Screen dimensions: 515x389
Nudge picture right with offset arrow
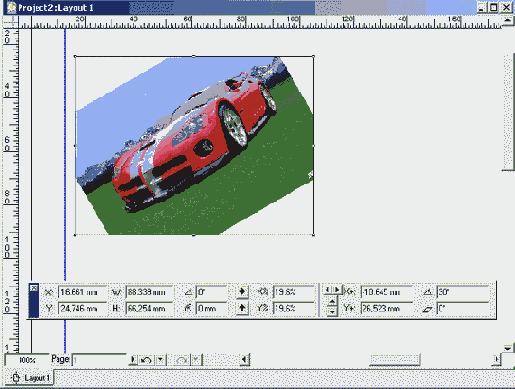[337, 290]
